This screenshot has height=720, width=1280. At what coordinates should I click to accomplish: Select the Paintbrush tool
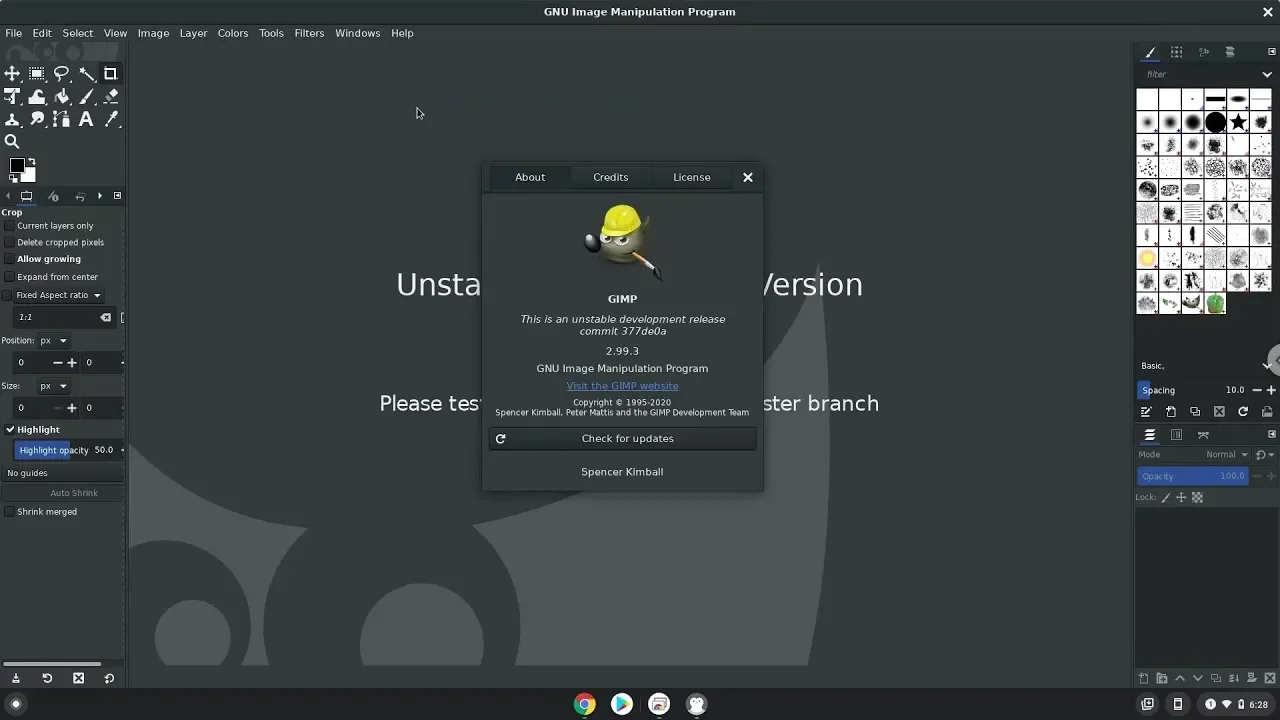(86, 96)
